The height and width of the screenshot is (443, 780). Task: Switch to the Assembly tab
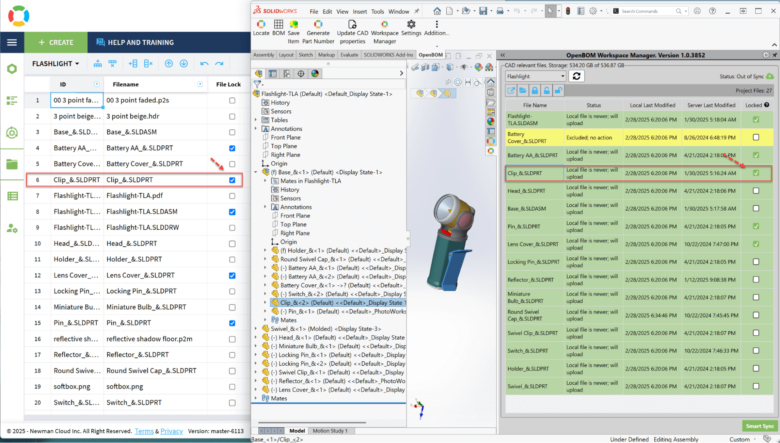(x=264, y=55)
